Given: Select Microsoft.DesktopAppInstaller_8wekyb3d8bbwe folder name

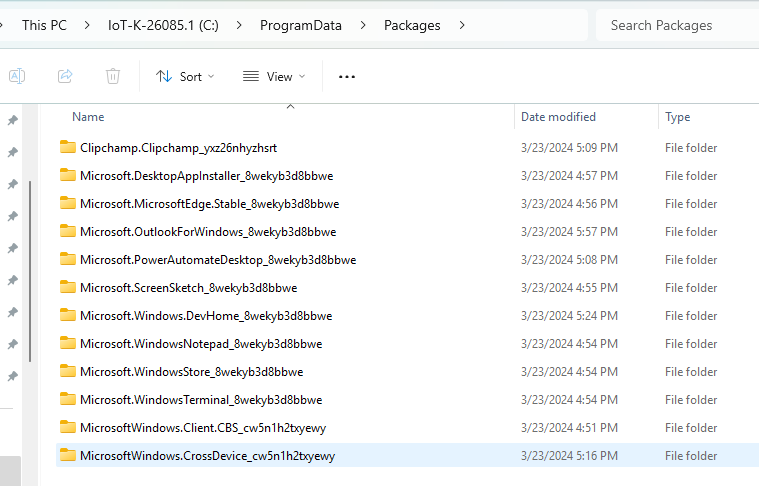Looking at the screenshot, I should click(x=207, y=176).
